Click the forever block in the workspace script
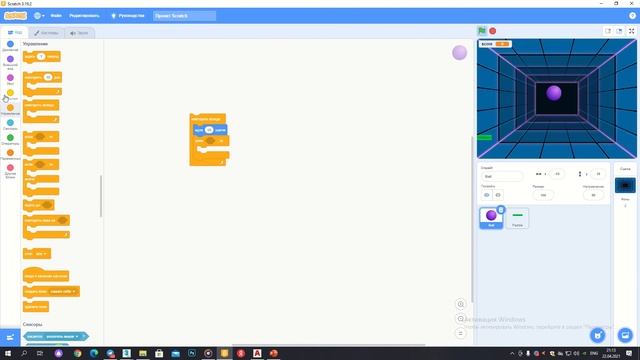Viewport: 640px width, 360px height. (x=207, y=118)
